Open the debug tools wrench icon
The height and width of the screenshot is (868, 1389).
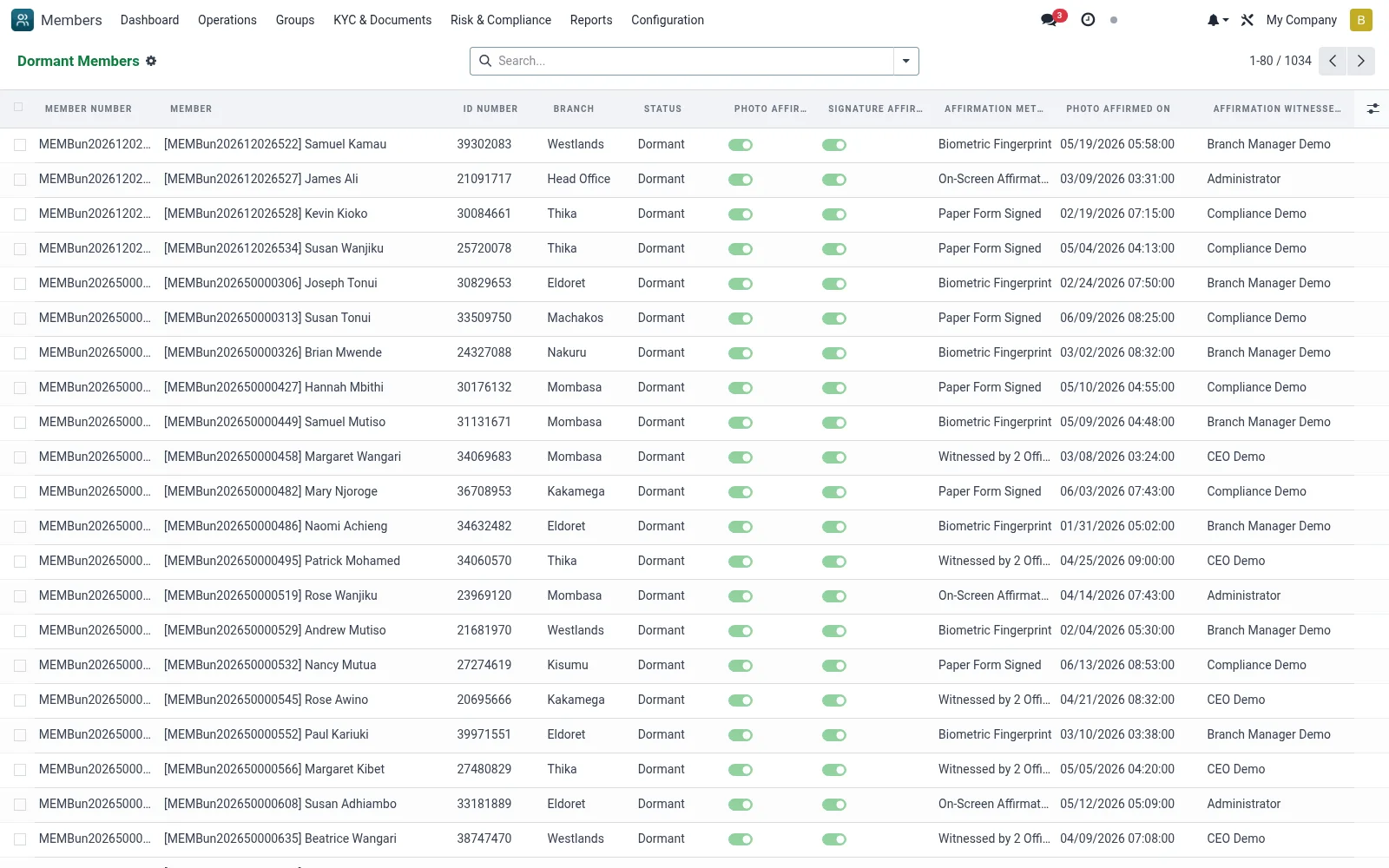click(x=1247, y=20)
